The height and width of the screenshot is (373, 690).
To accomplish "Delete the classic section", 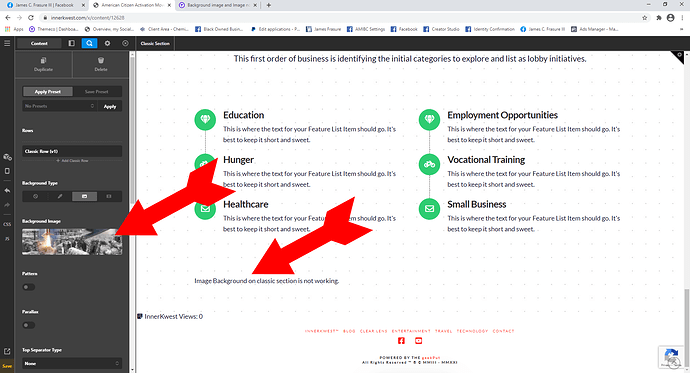I will click(101, 64).
